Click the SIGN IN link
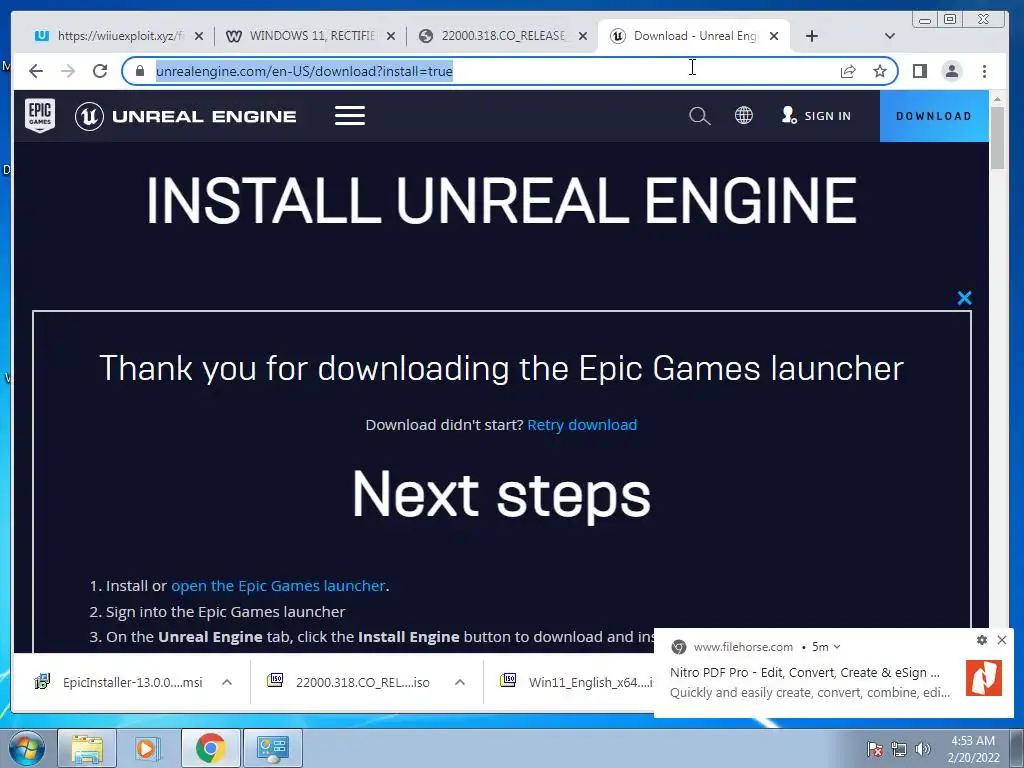This screenshot has height=768, width=1024. click(816, 116)
